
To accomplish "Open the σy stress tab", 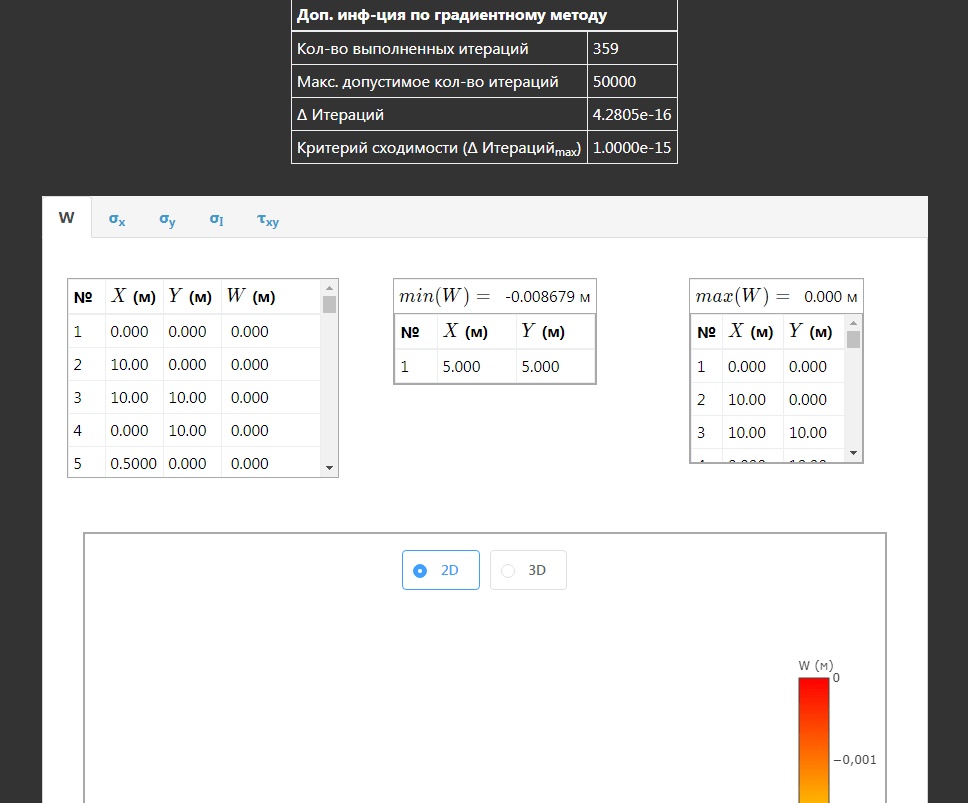I will pyautogui.click(x=167, y=219).
